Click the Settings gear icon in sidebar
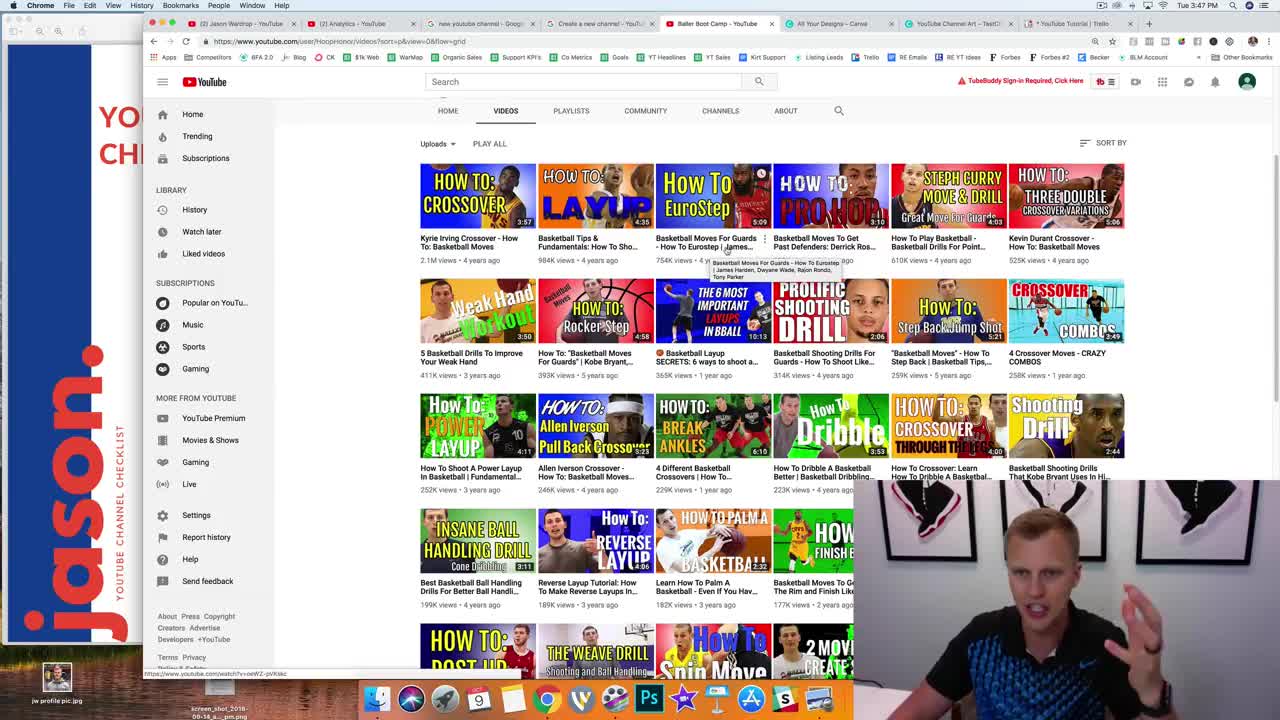 (162, 516)
